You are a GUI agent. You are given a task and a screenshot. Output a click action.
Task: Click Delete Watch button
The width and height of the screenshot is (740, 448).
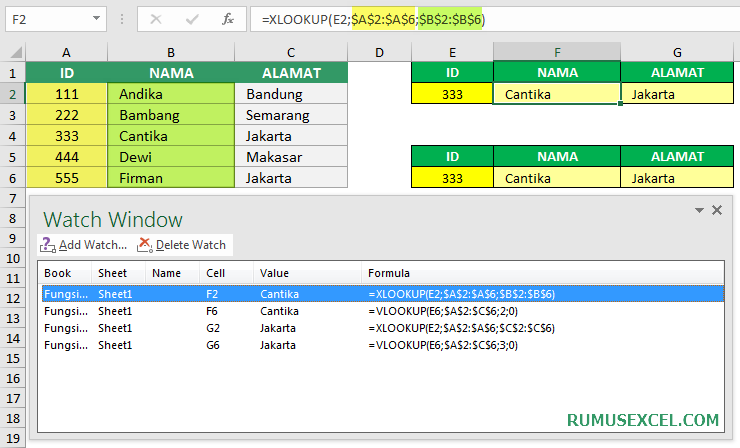coord(182,245)
